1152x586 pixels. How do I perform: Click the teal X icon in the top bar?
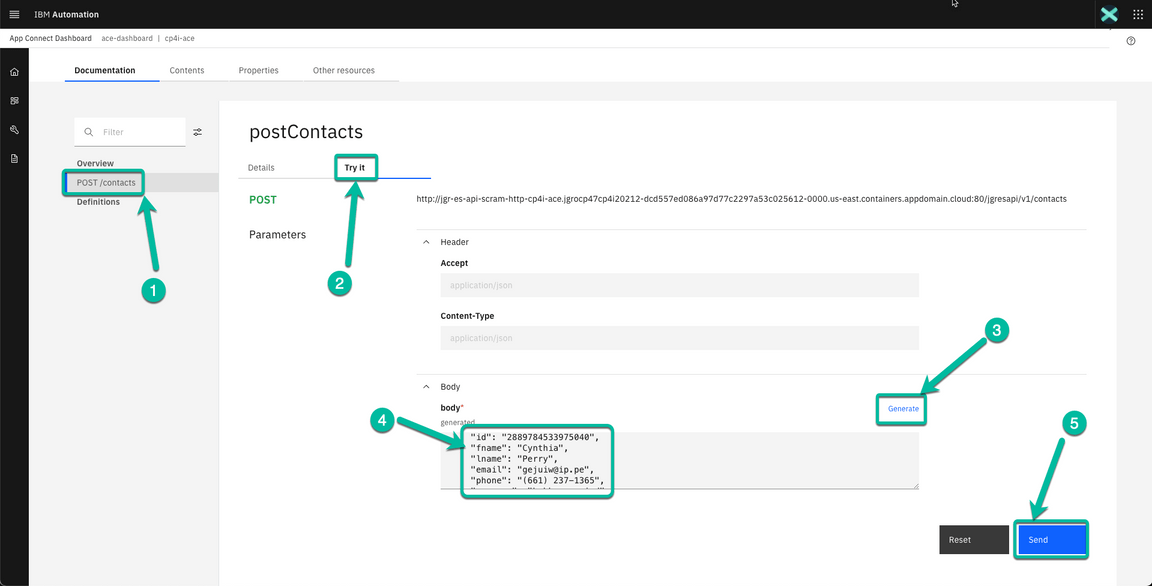pyautogui.click(x=1109, y=14)
